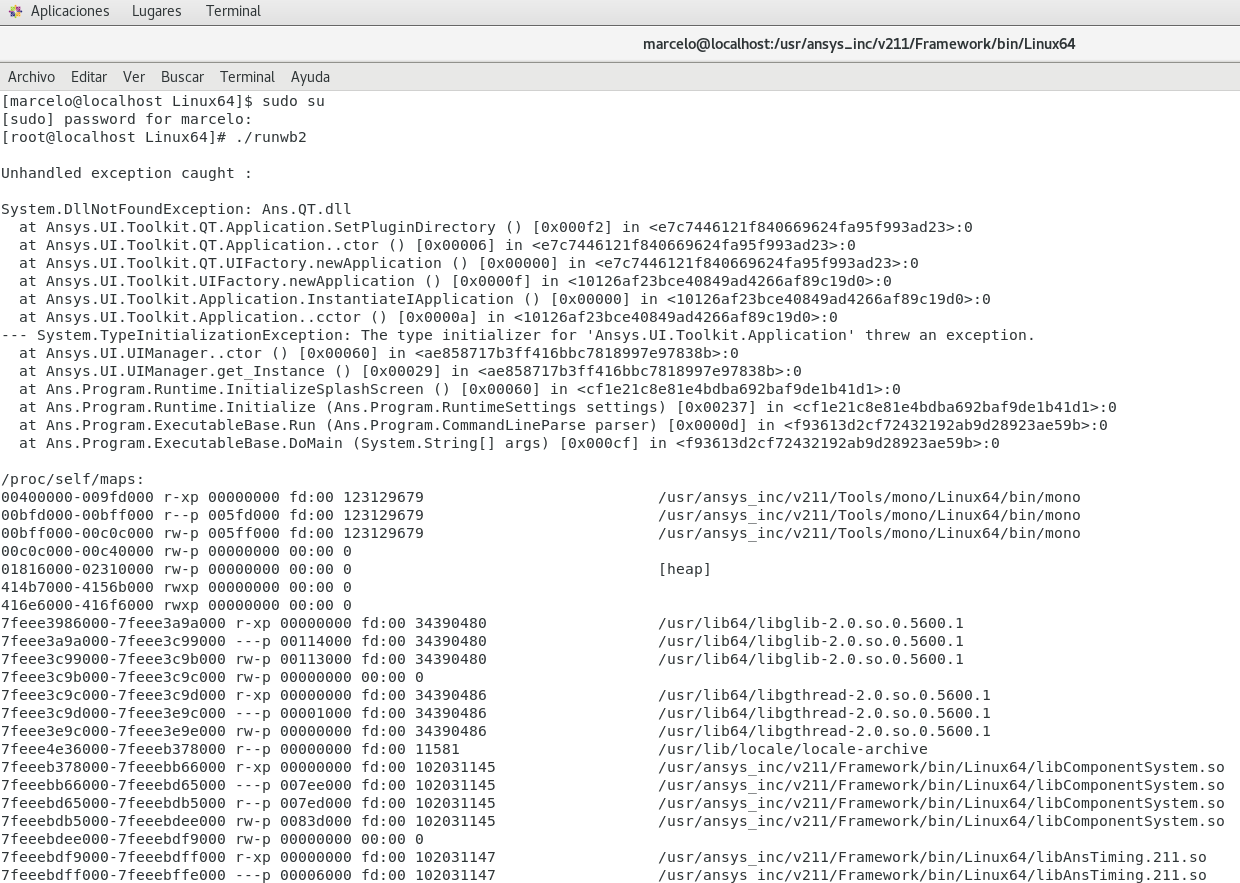Open the Buscar menu
Viewport: 1240px width, 883px height.
(182, 77)
